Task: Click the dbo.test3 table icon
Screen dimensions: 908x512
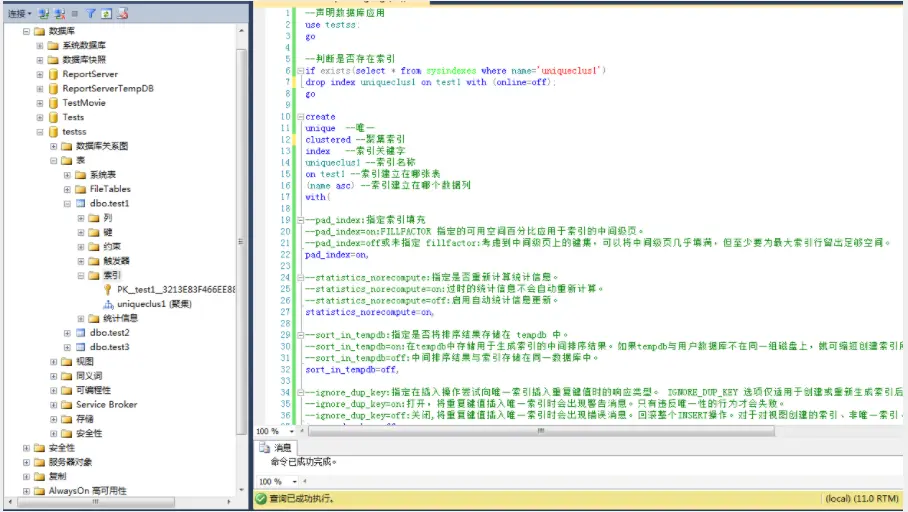Action: click(81, 348)
